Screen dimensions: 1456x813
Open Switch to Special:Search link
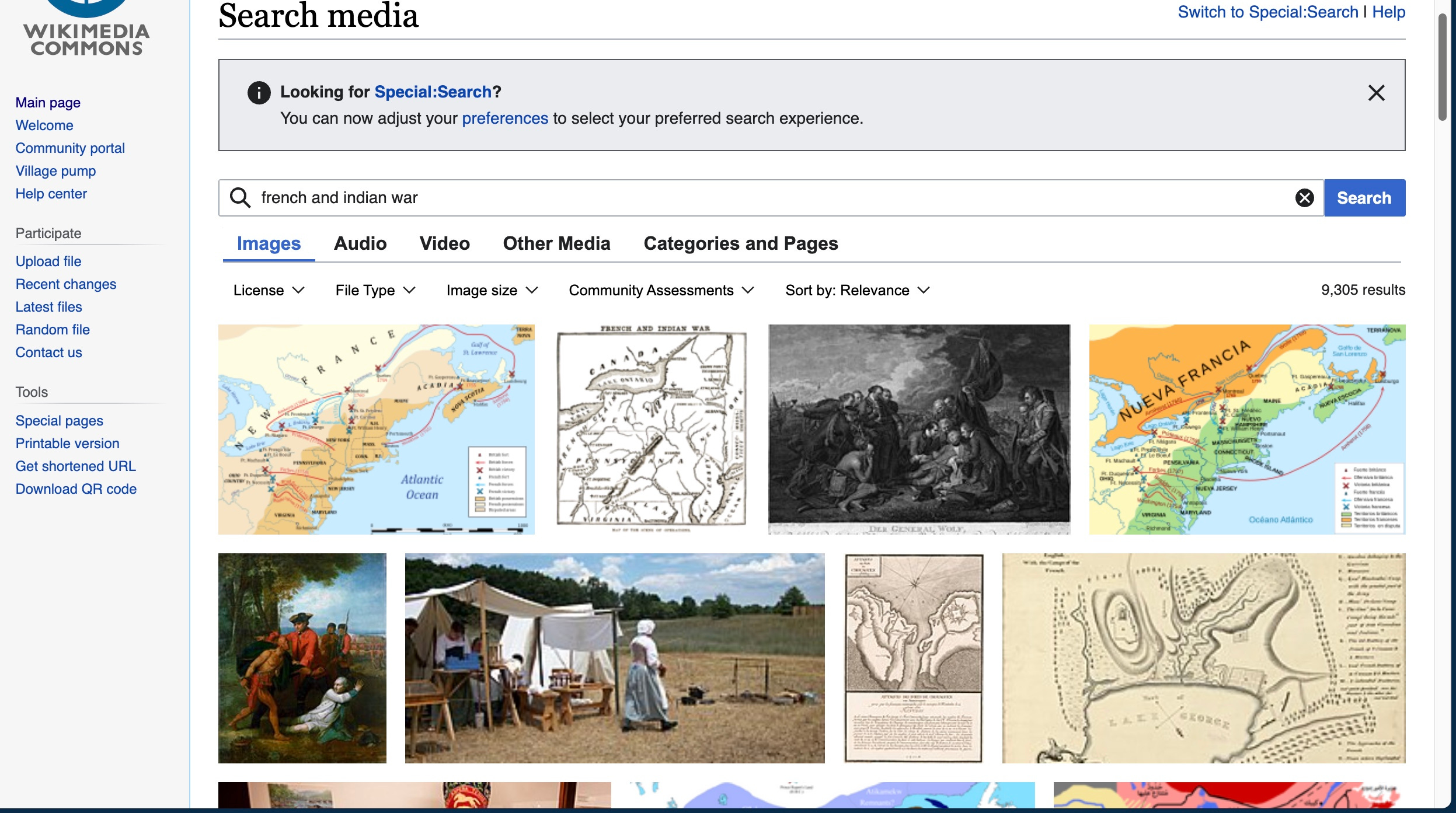1268,12
